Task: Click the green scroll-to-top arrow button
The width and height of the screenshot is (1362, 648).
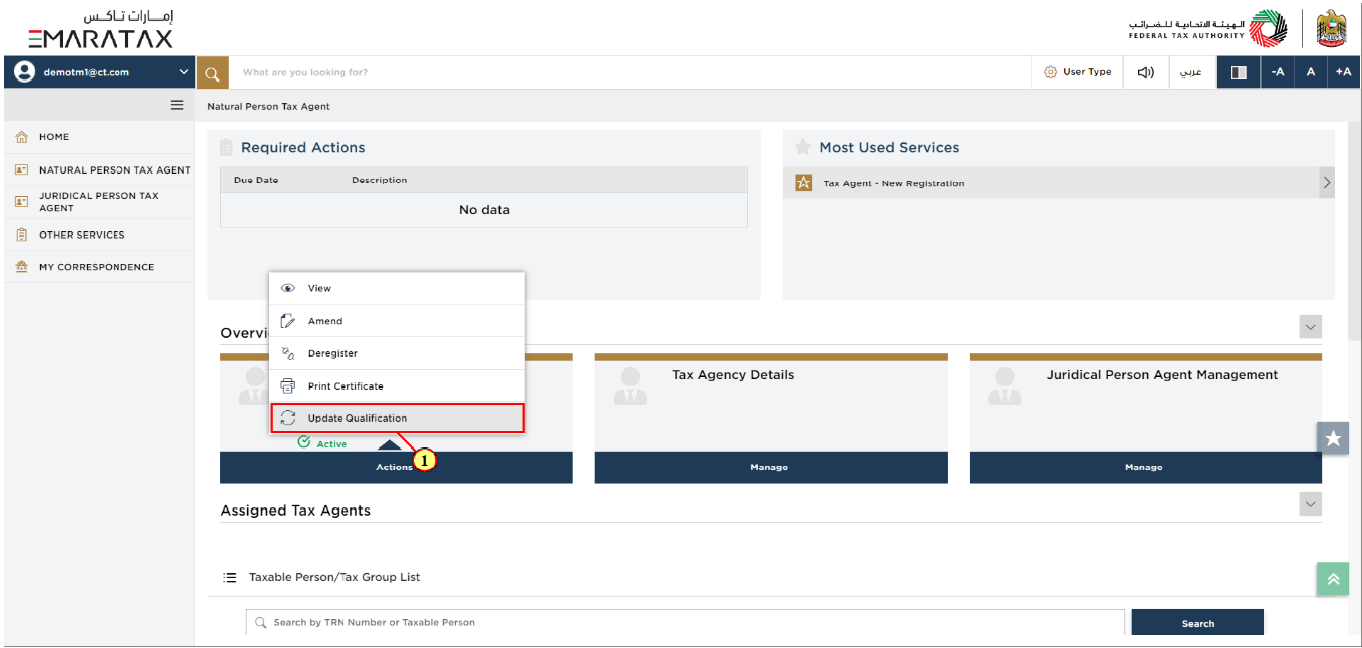Action: coord(1333,579)
